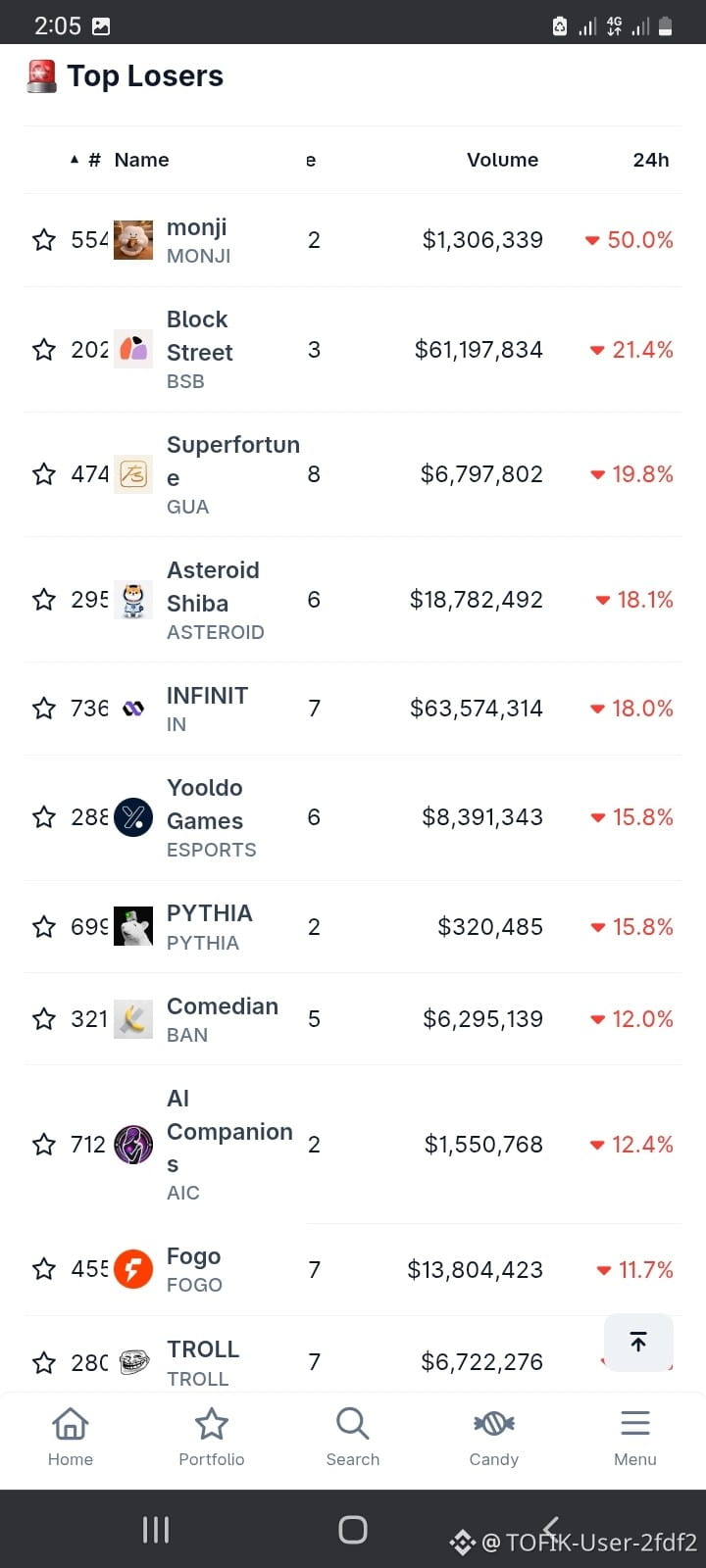Open the Candy icon
Viewport: 706px width, 1568px height.
pos(493,1423)
